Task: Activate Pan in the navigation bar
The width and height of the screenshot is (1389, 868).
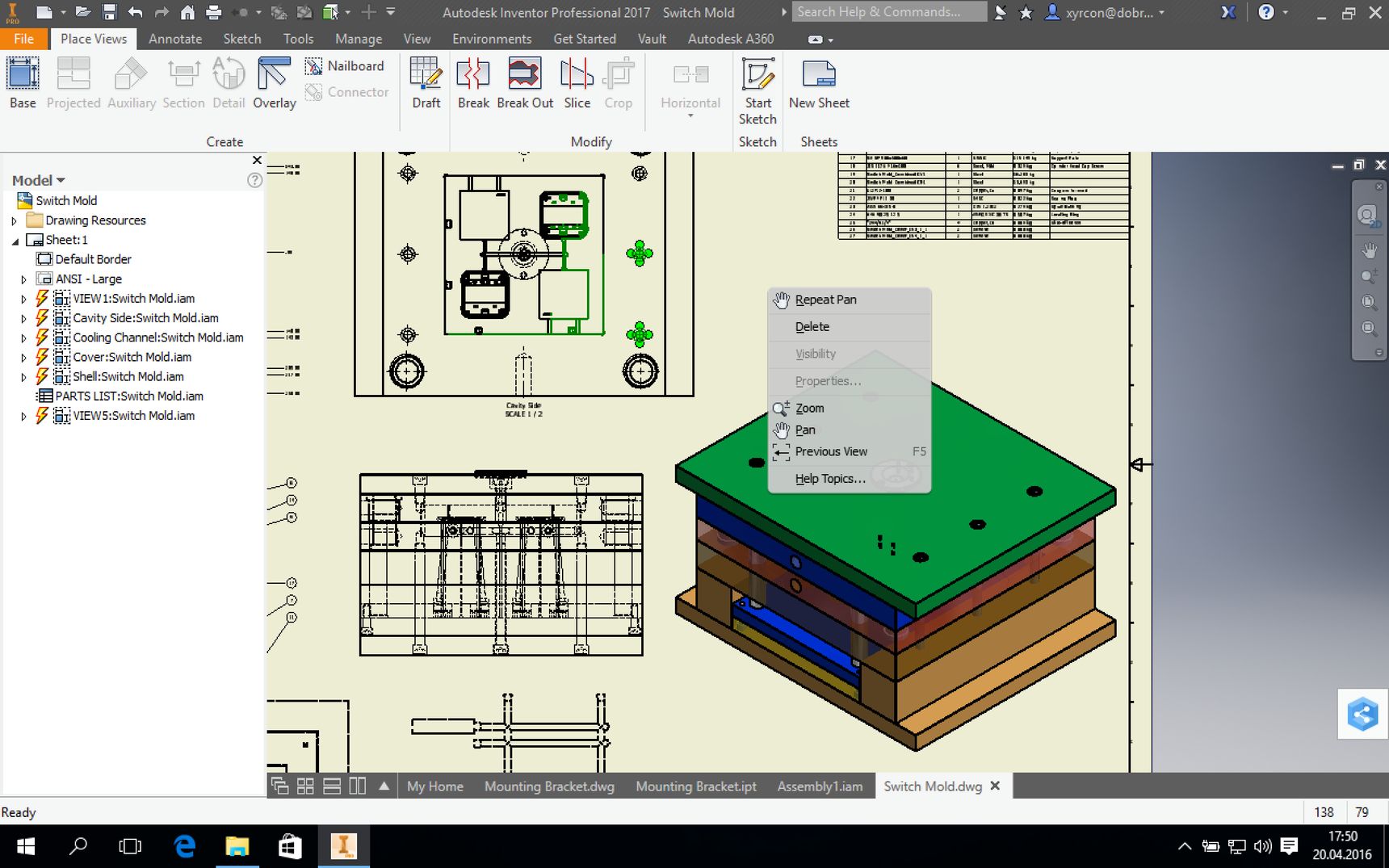Action: (1369, 251)
